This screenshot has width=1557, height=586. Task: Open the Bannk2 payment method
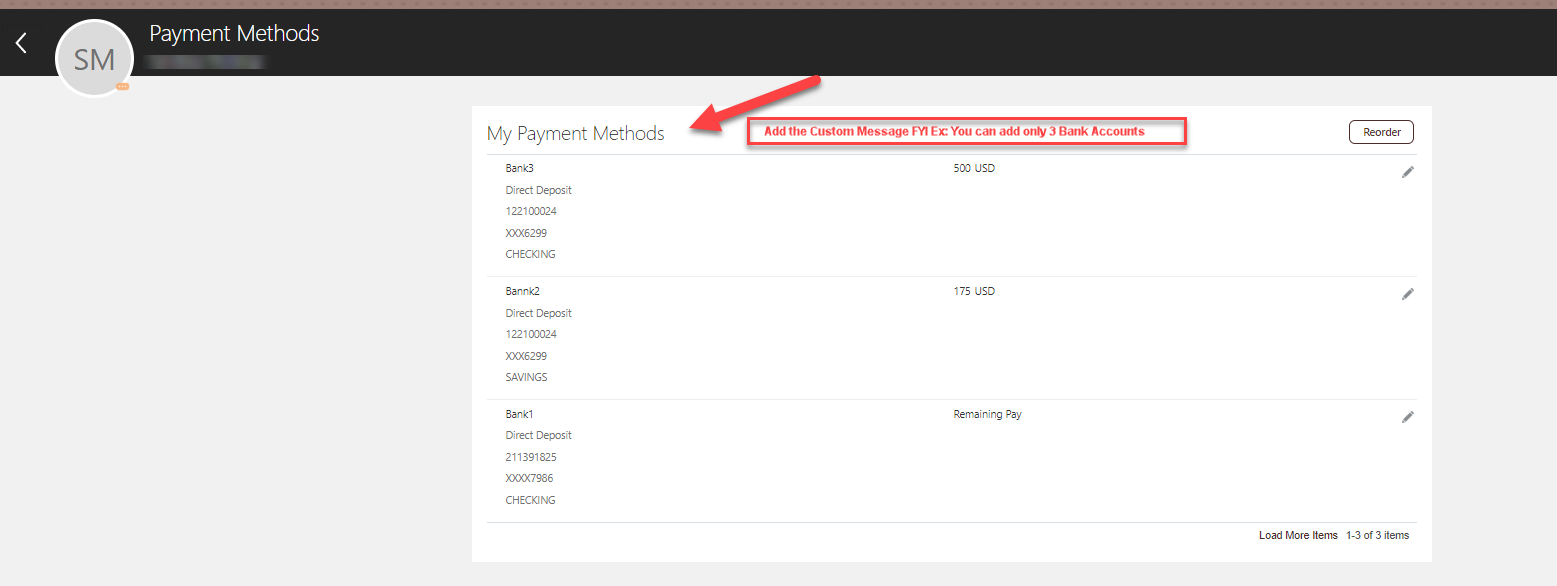pyautogui.click(x=522, y=290)
